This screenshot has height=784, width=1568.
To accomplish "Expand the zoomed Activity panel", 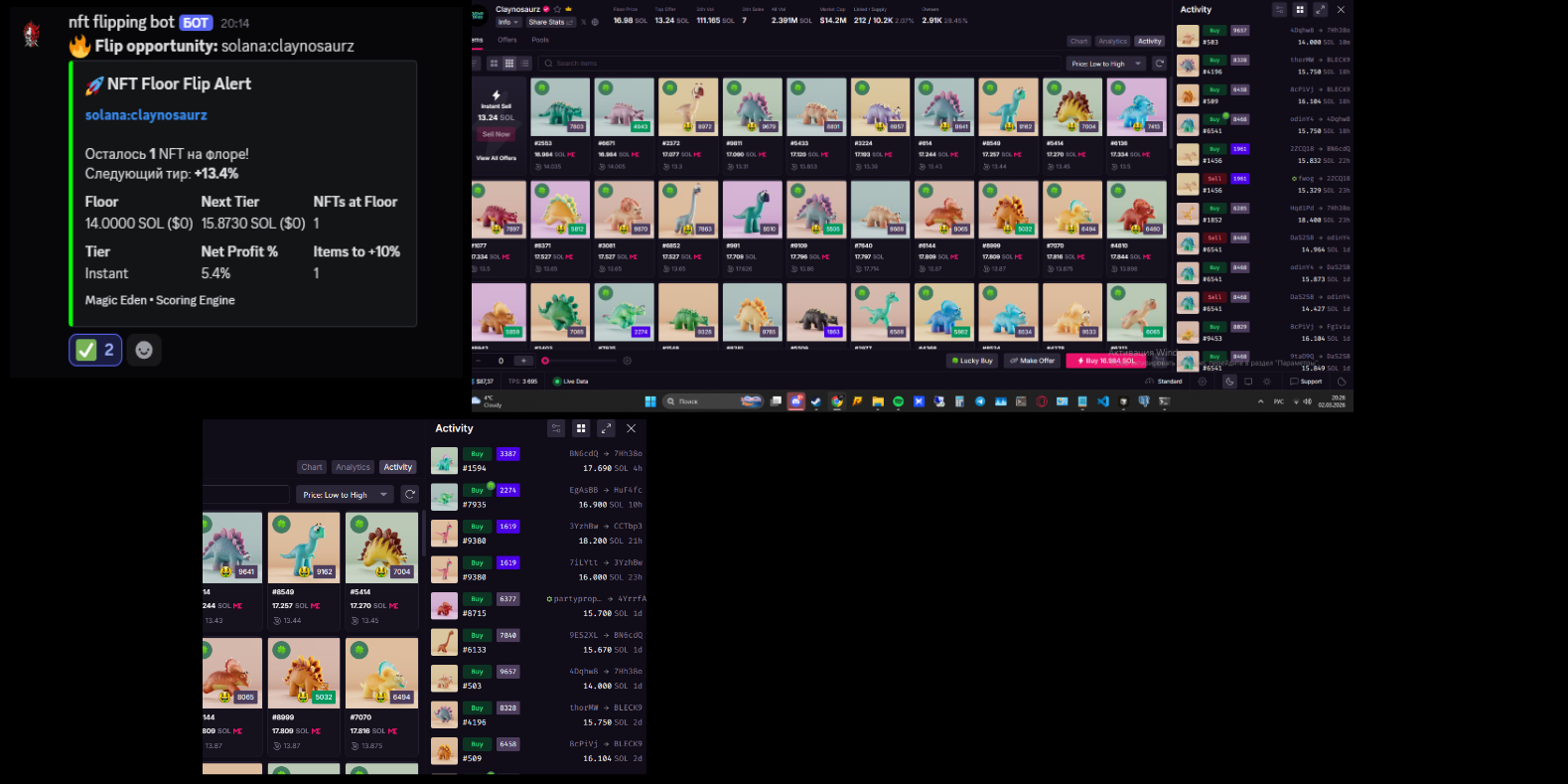I will coord(606,428).
